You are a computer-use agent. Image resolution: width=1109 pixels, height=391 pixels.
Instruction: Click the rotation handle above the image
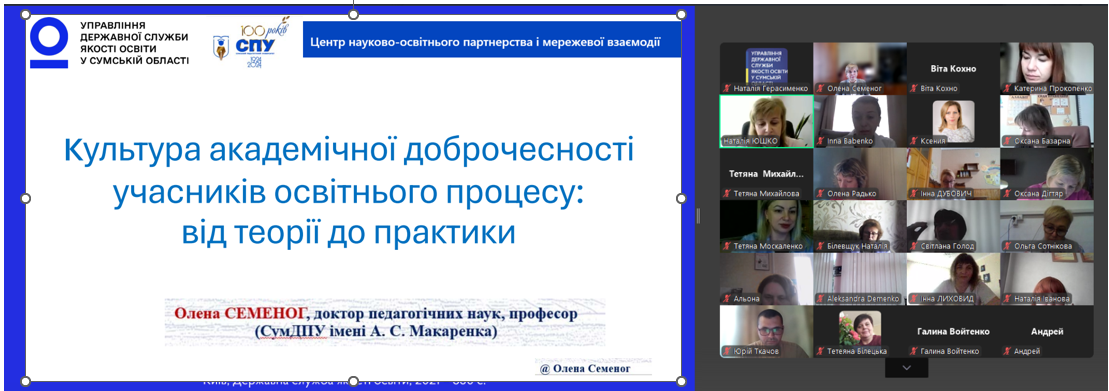coord(354,14)
